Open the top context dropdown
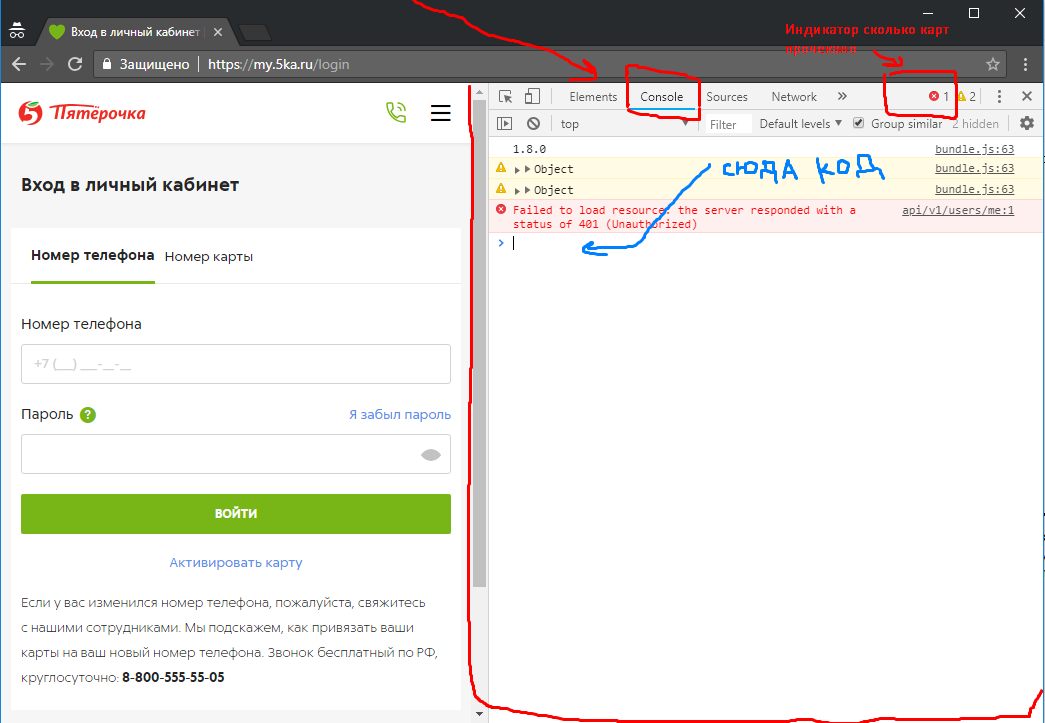1045x723 pixels. (624, 124)
